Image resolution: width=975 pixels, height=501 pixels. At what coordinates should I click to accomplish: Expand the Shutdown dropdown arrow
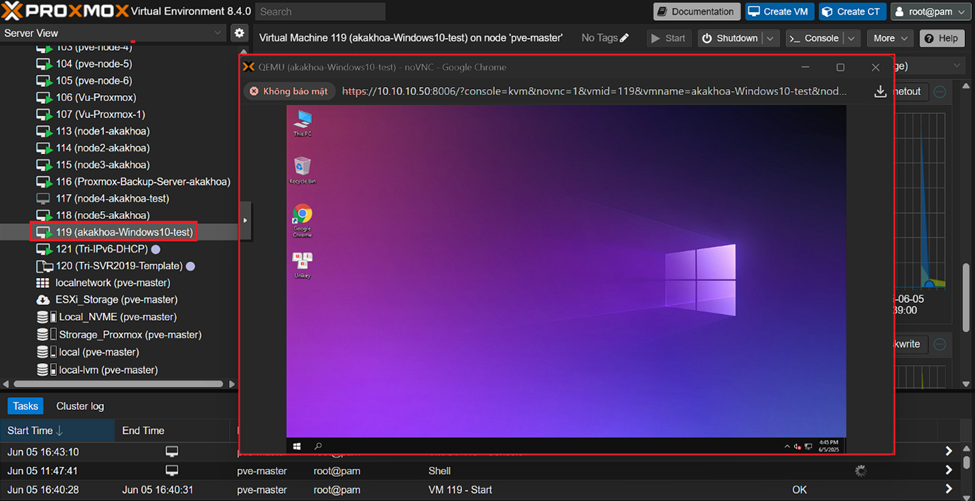[x=770, y=38]
